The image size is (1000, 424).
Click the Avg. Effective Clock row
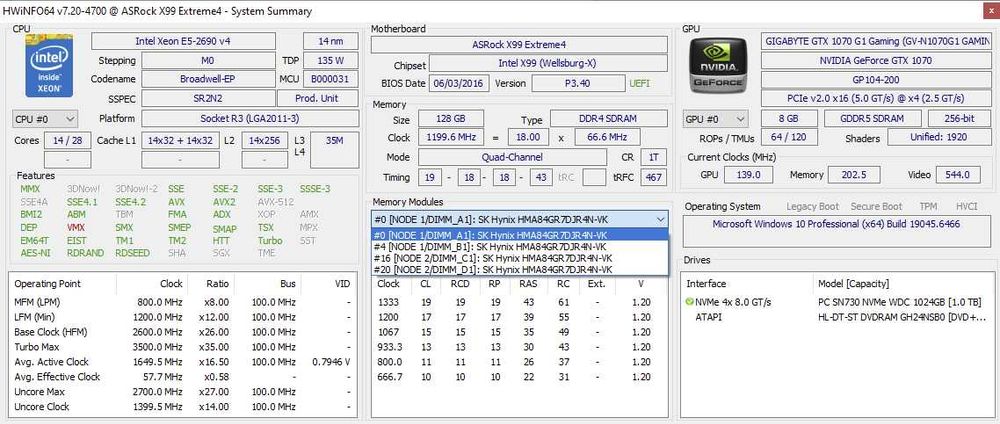183,377
